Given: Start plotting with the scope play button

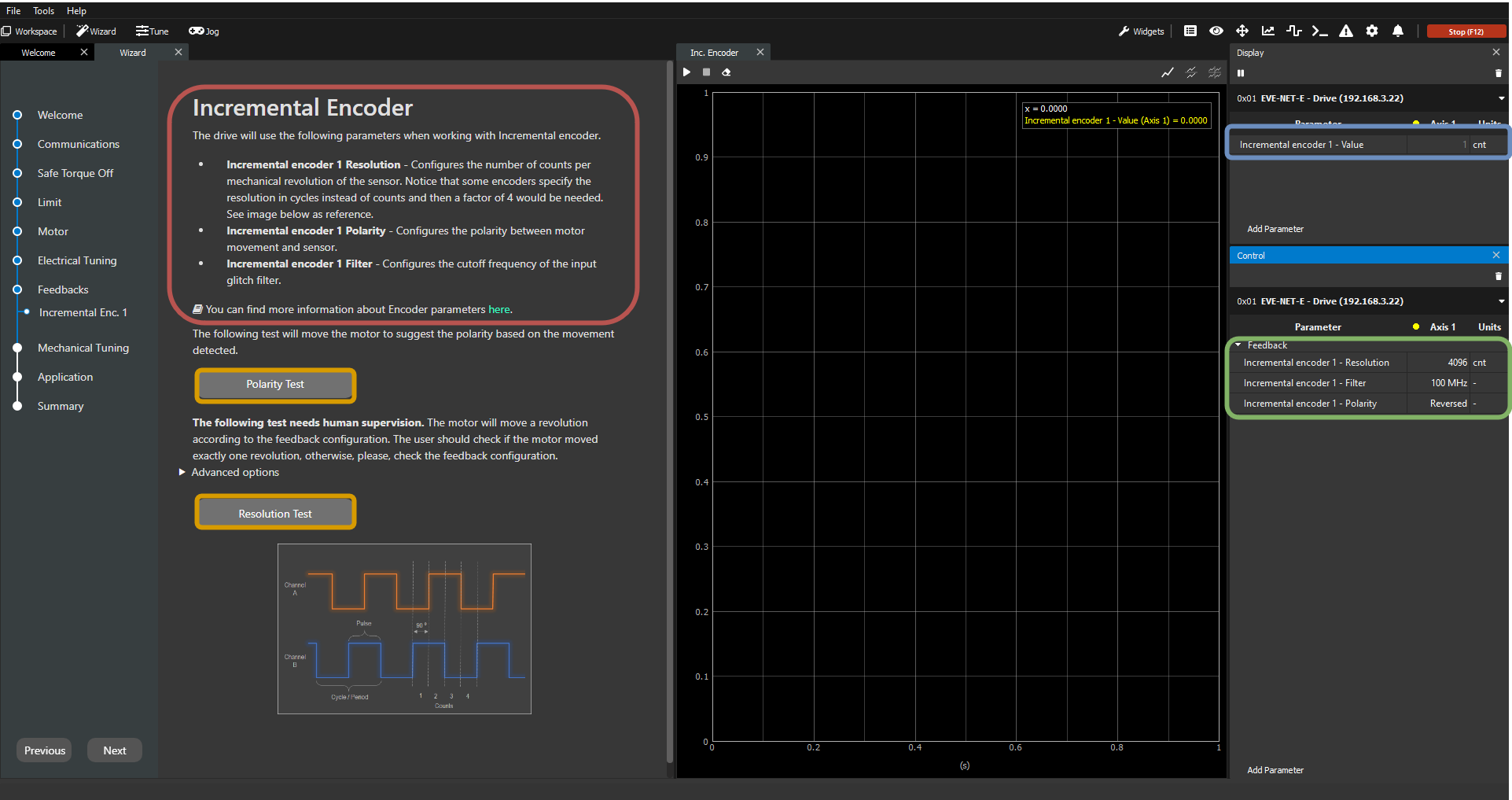Looking at the screenshot, I should 686,72.
